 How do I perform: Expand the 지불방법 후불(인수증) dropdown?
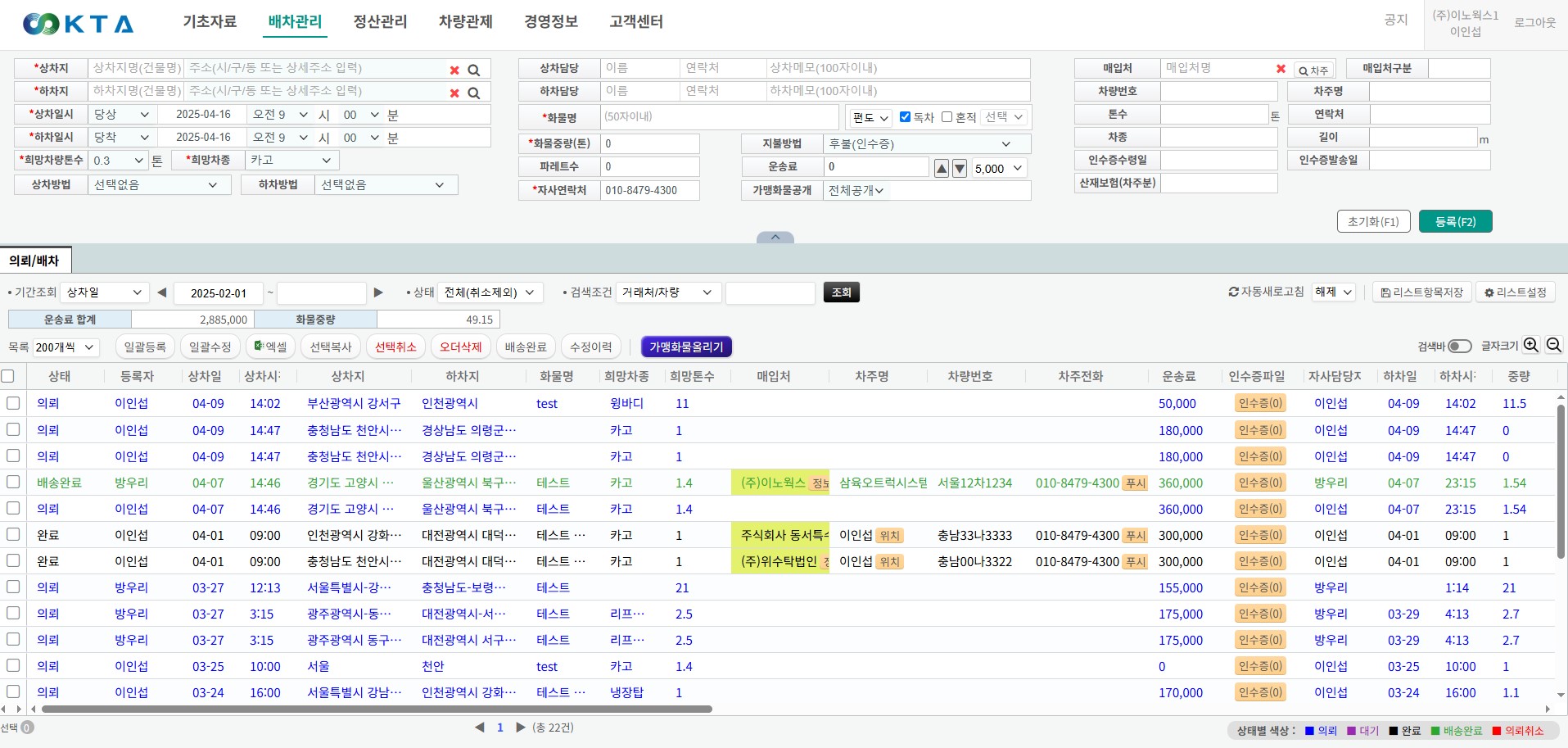(x=925, y=144)
